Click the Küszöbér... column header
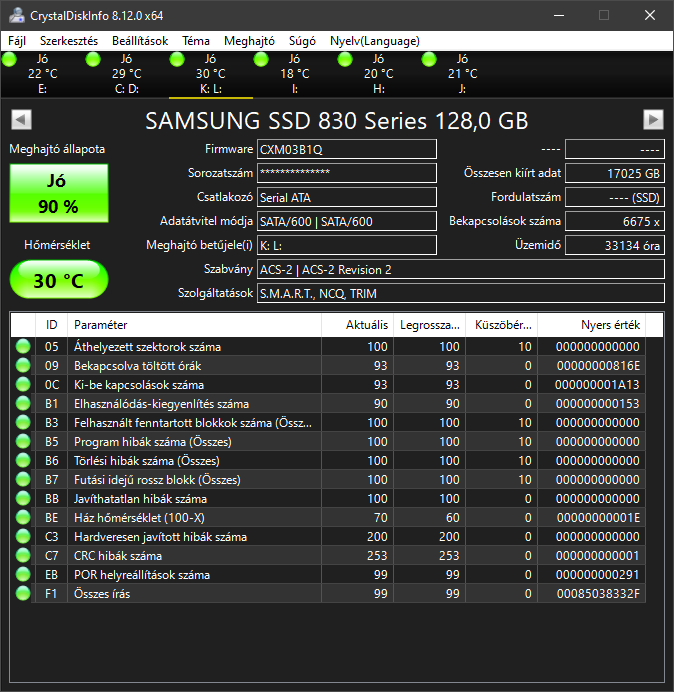Viewport: 674px width, 692px height. pyautogui.click(x=501, y=325)
